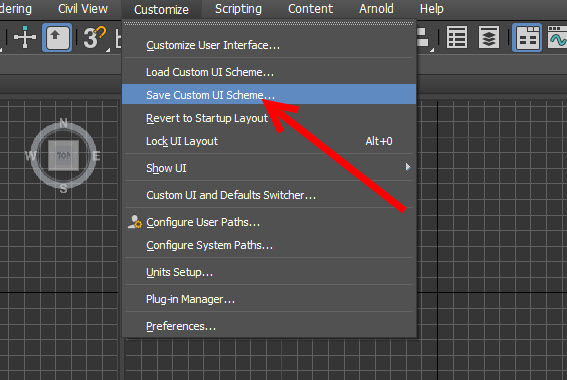Screen dimensions: 567x380
Task: Select Save Custom UI Scheme...
Action: click(x=269, y=94)
